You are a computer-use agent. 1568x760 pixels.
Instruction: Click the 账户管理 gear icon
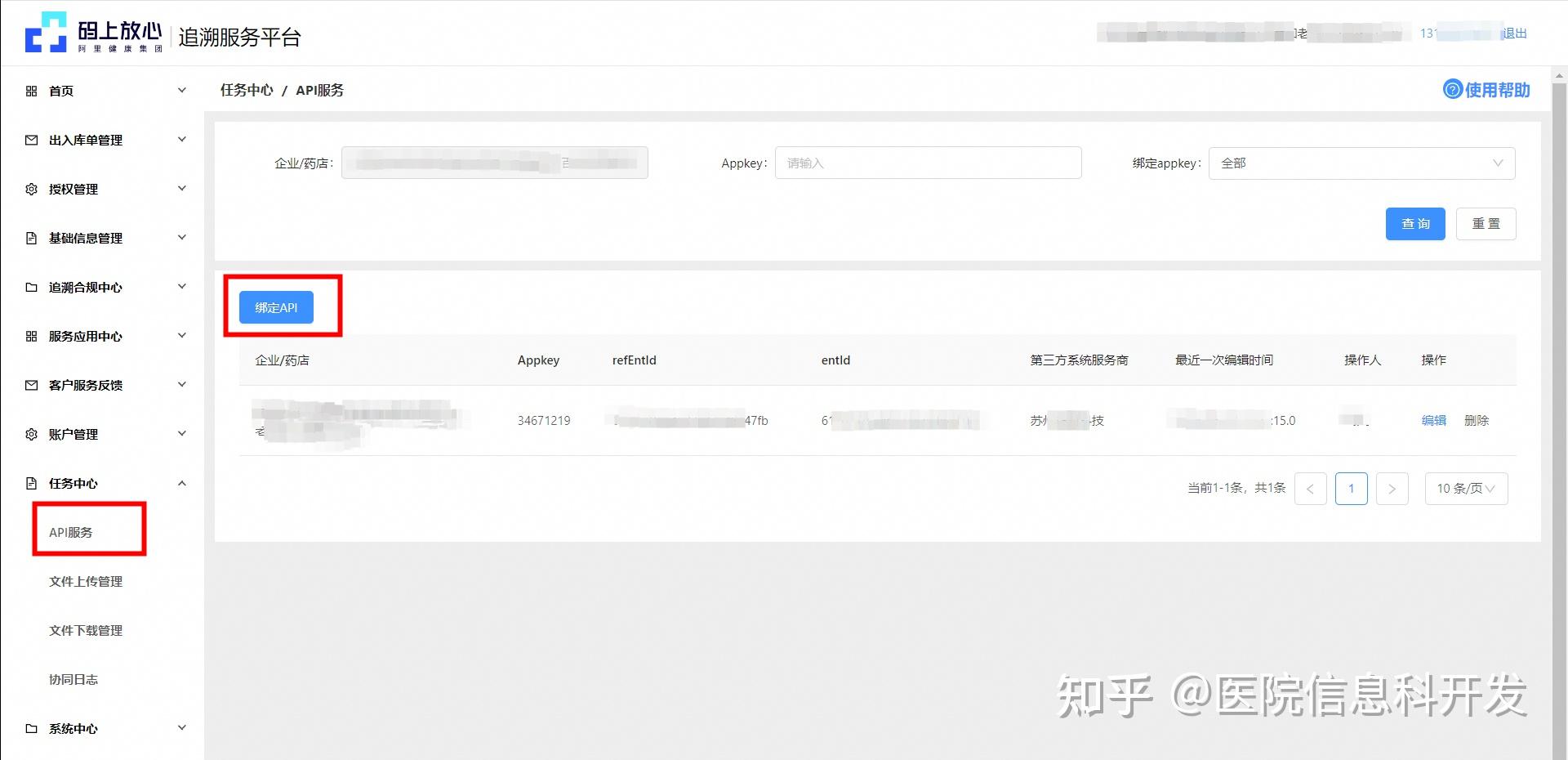click(x=31, y=434)
